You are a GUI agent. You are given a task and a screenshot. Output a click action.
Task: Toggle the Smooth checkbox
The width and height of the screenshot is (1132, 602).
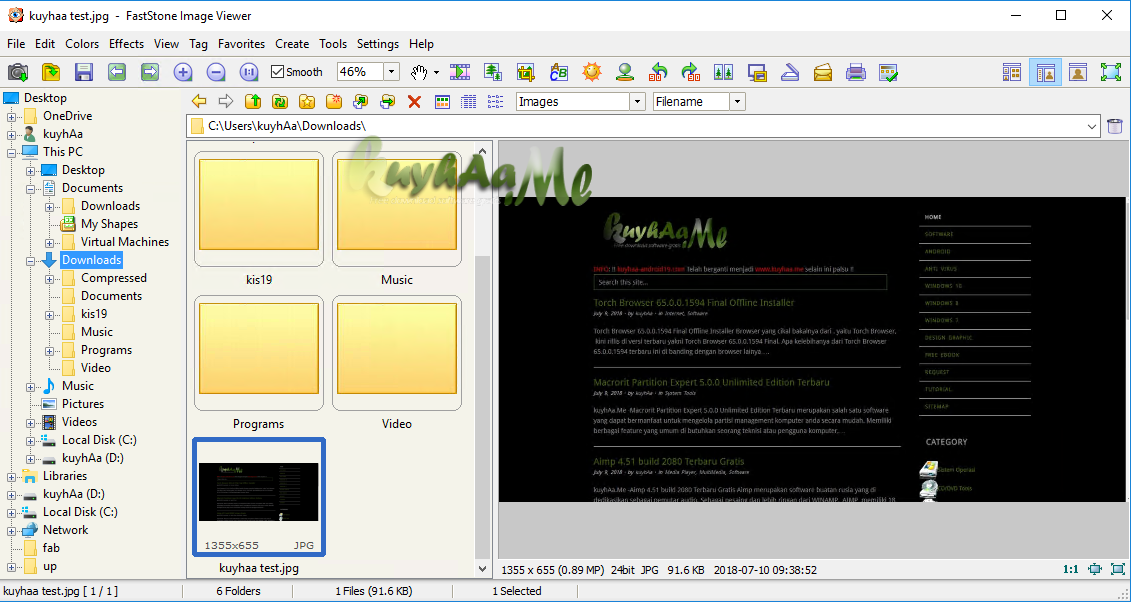277,71
